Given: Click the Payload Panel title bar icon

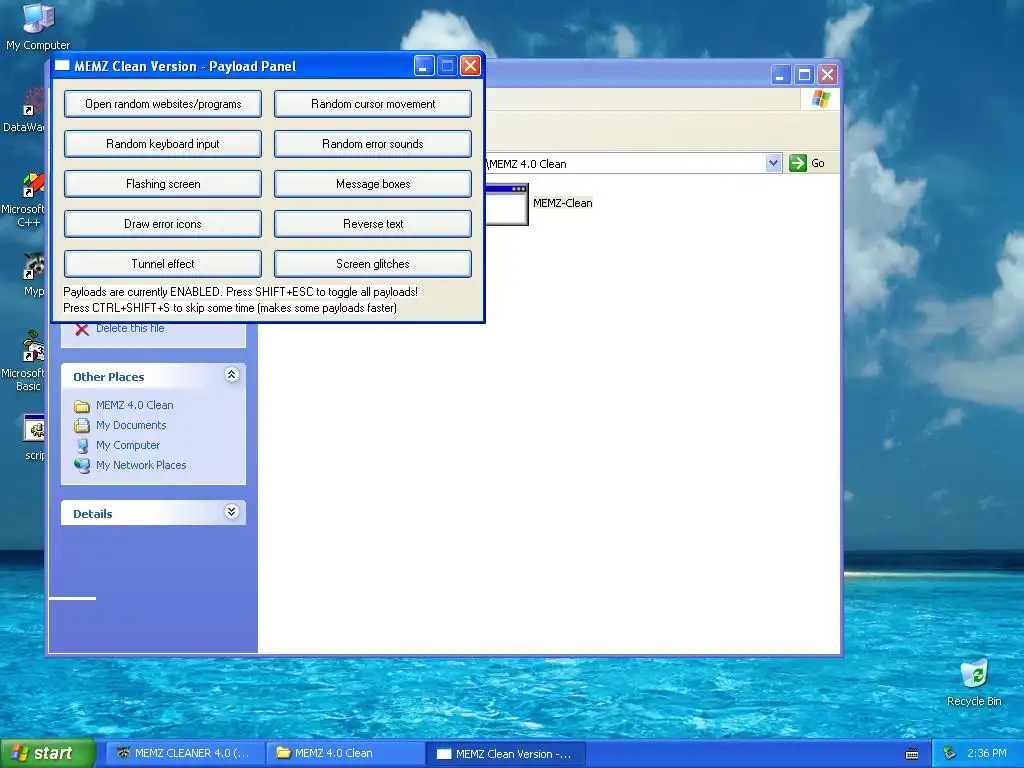Looking at the screenshot, I should (62, 65).
